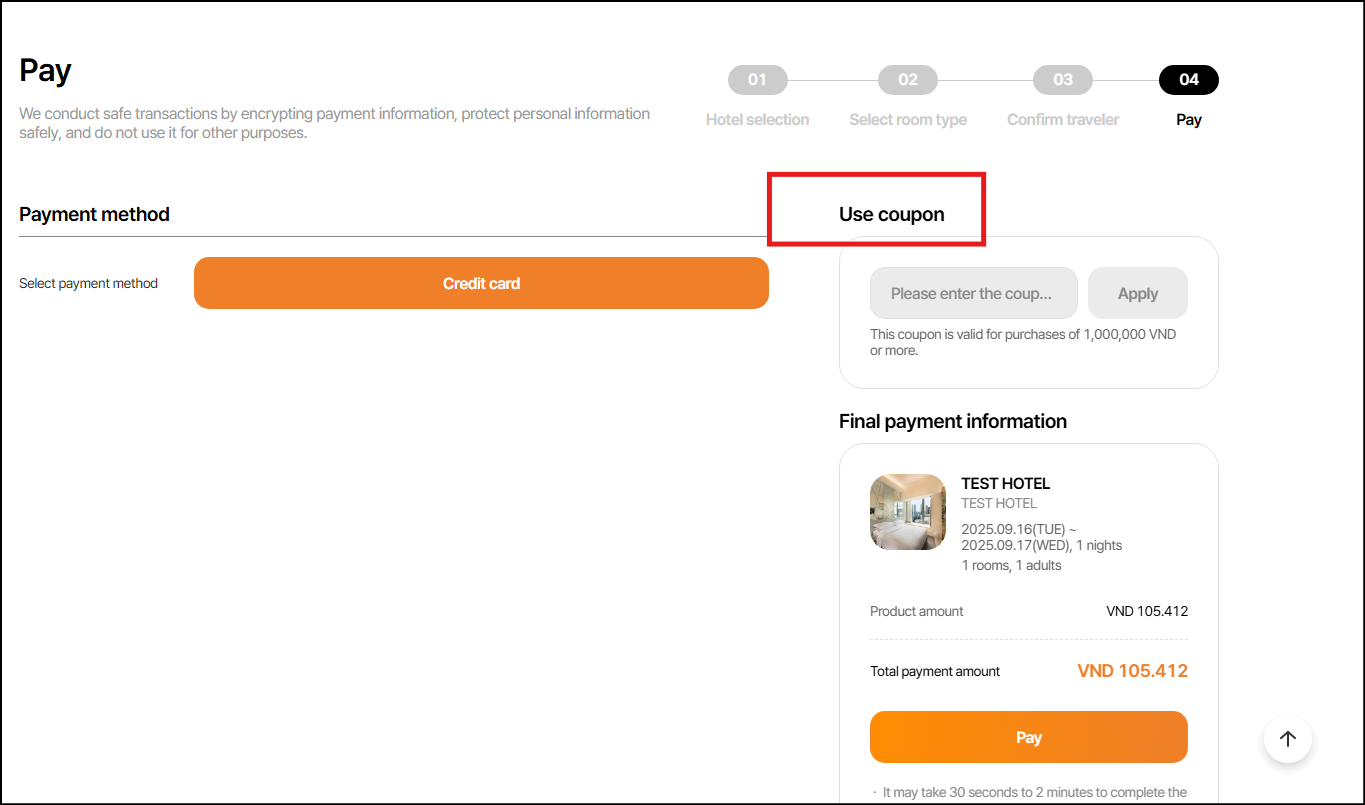
Task: Click the Pay page title
Action: pos(45,71)
